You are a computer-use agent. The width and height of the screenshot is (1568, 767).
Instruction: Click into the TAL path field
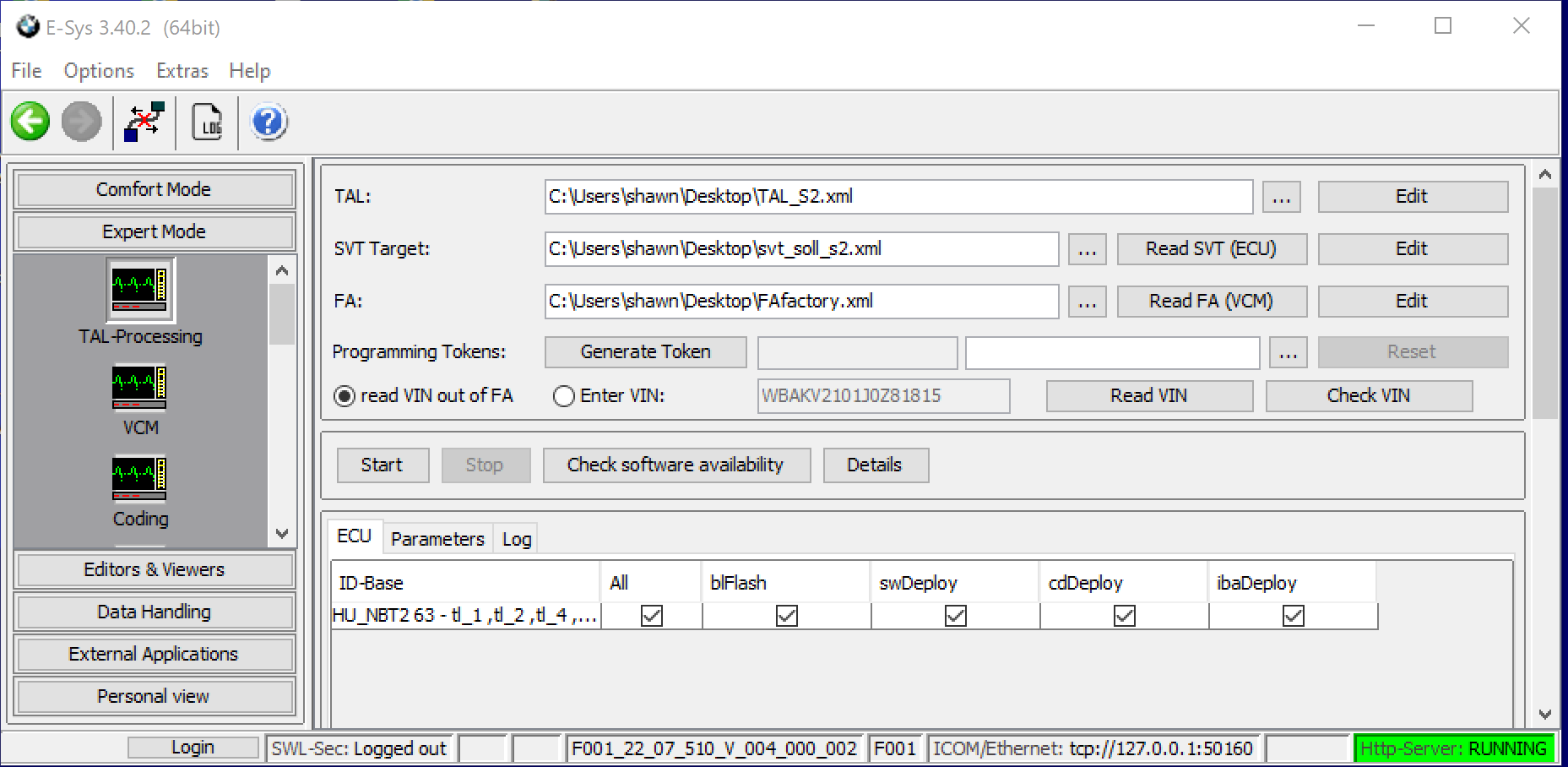tap(898, 197)
